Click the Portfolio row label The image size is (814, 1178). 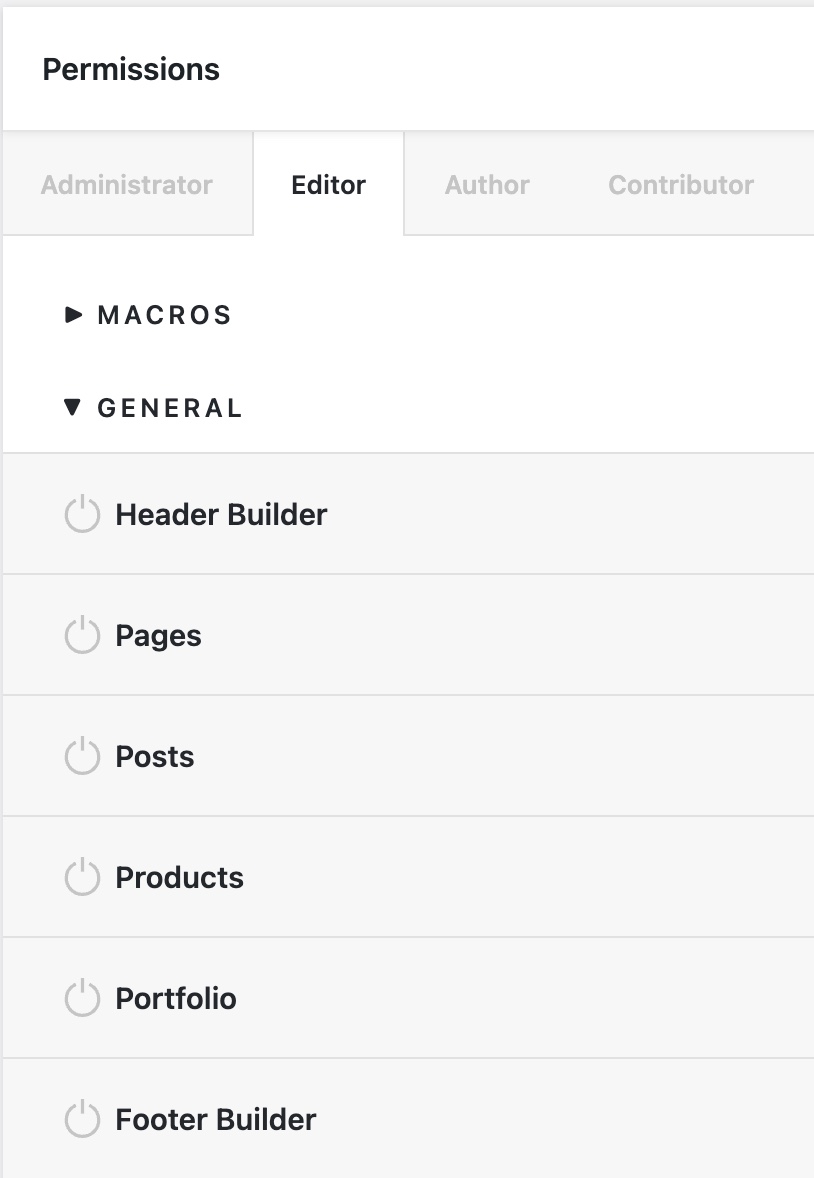(x=175, y=998)
